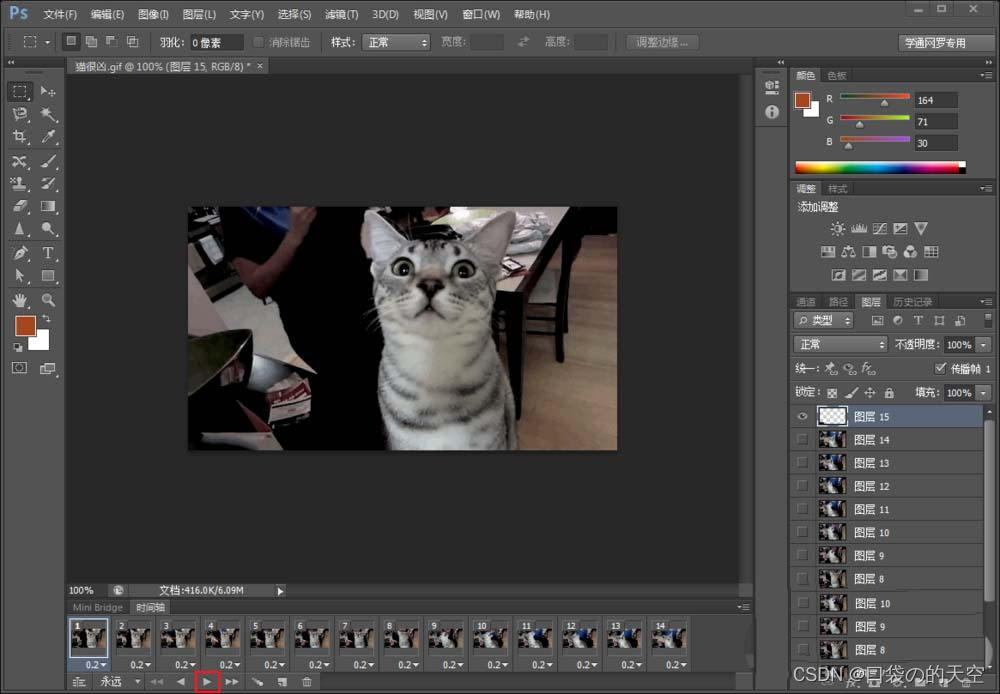Play the animation
Image resolution: width=1000 pixels, height=694 pixels.
(x=207, y=682)
